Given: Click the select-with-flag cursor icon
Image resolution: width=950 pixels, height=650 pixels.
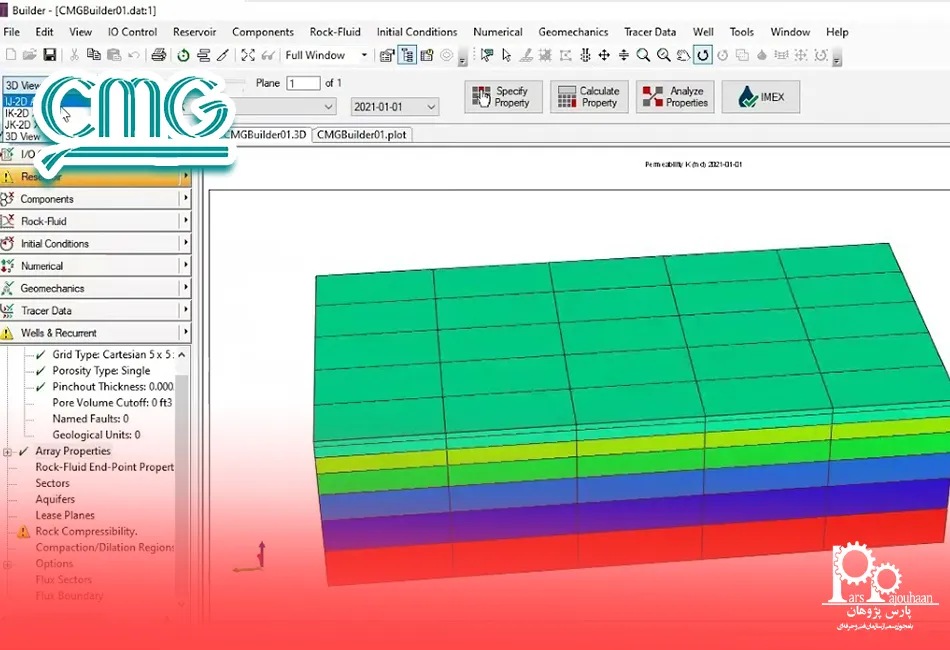Looking at the screenshot, I should pyautogui.click(x=487, y=56).
